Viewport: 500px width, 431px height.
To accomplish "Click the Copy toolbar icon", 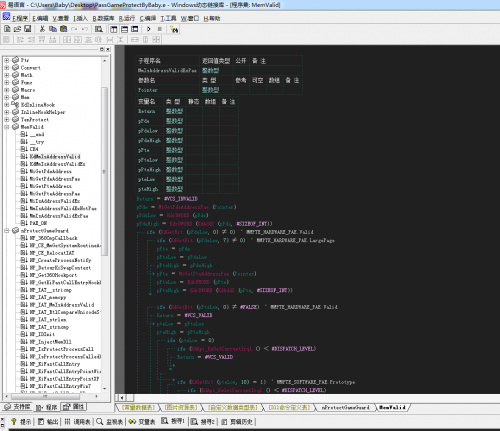I will (x=53, y=29).
